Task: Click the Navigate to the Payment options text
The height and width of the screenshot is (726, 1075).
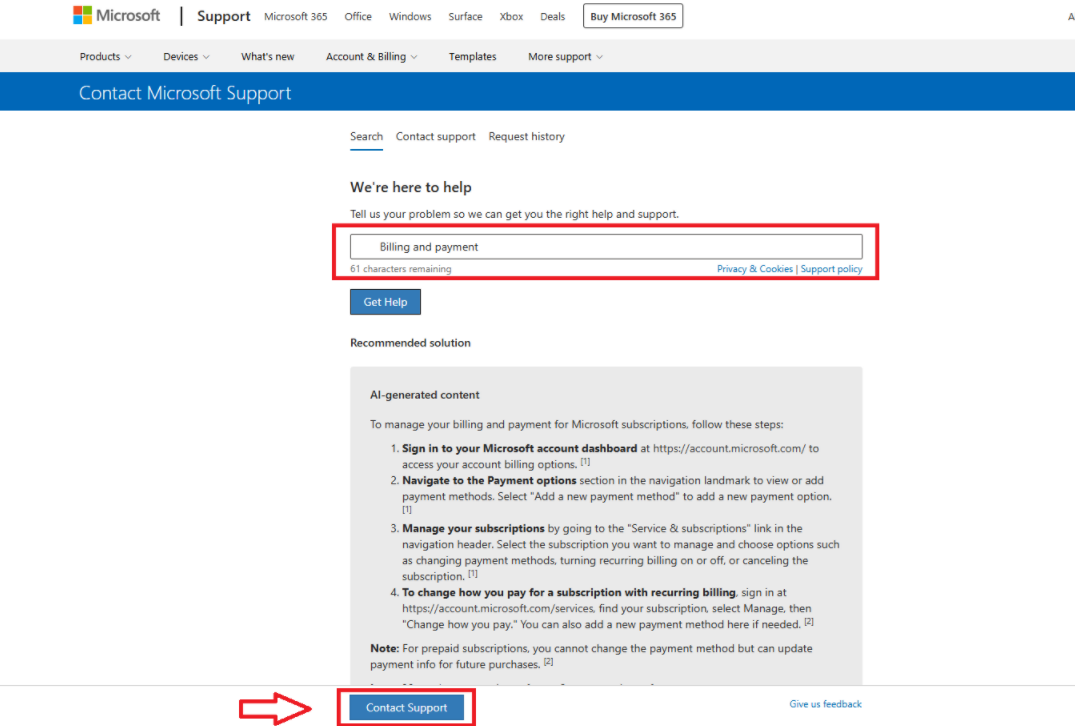Action: 489,481
